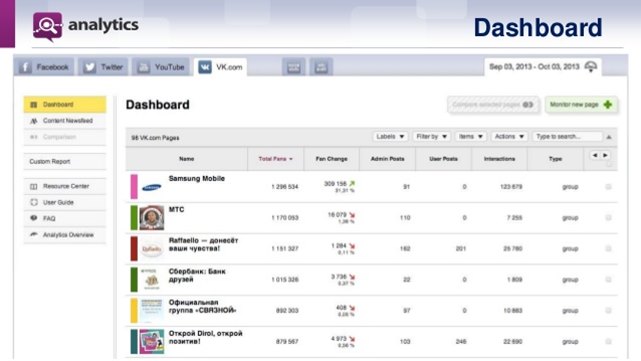
Task: Sort by Interactions column
Action: click(x=500, y=159)
